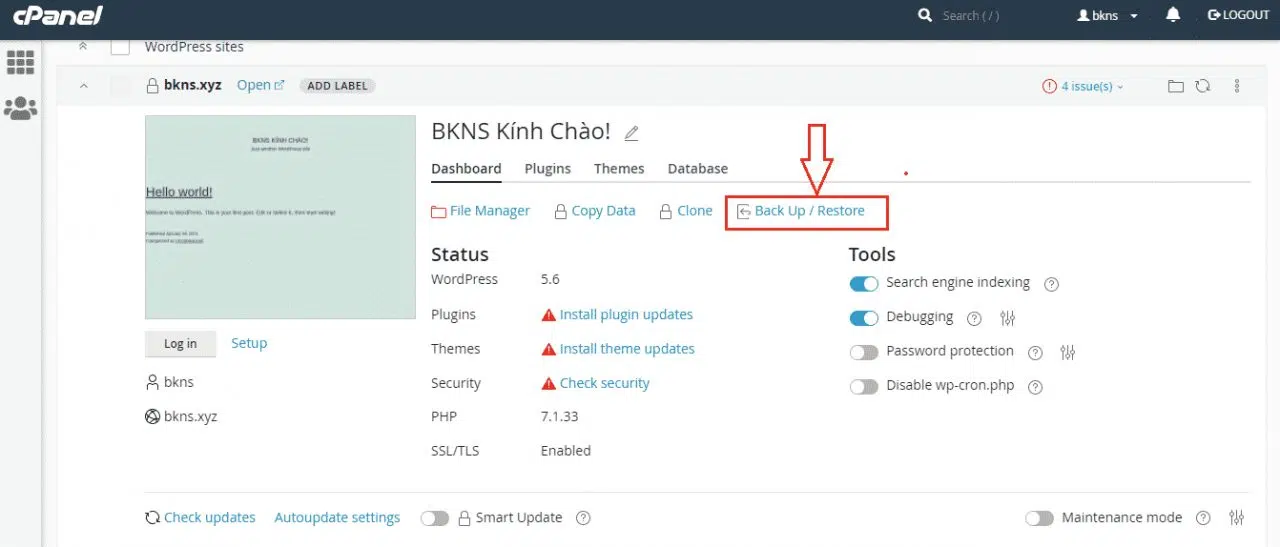The width and height of the screenshot is (1280, 547).
Task: Switch to the Plugins tab
Action: click(547, 169)
